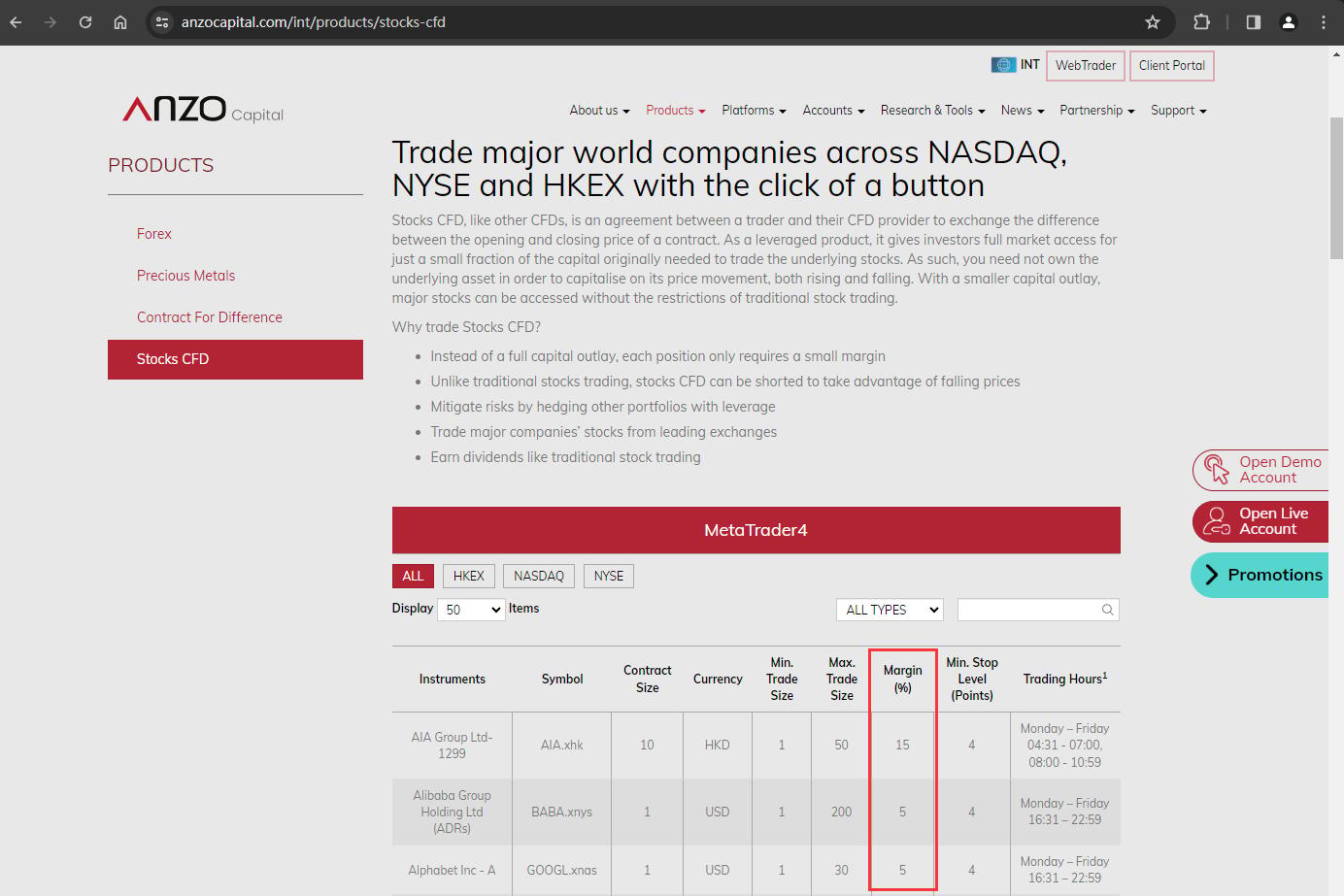Viewport: 1344px width, 896px height.
Task: Click the MetaTrader4 red header bar
Action: coord(756,530)
